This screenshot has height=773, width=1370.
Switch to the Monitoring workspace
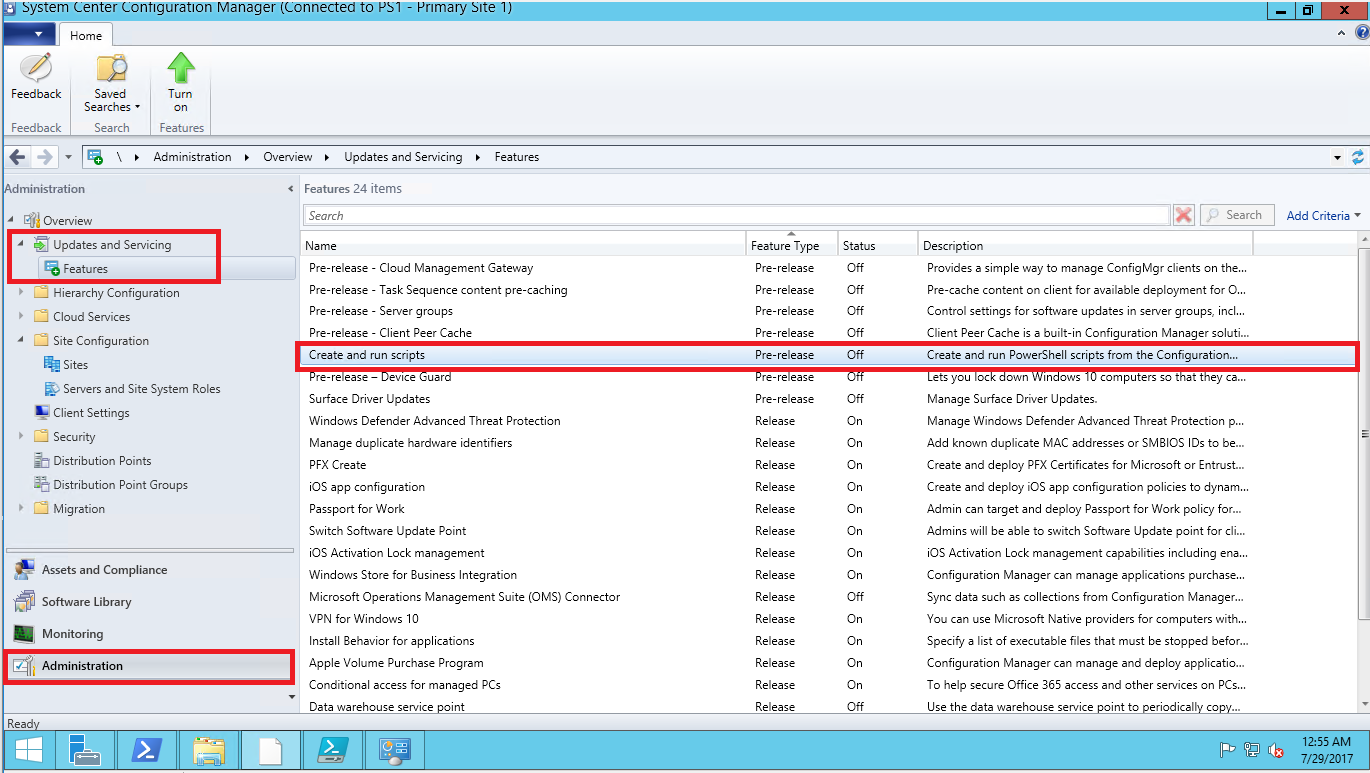pyautogui.click(x=150, y=633)
